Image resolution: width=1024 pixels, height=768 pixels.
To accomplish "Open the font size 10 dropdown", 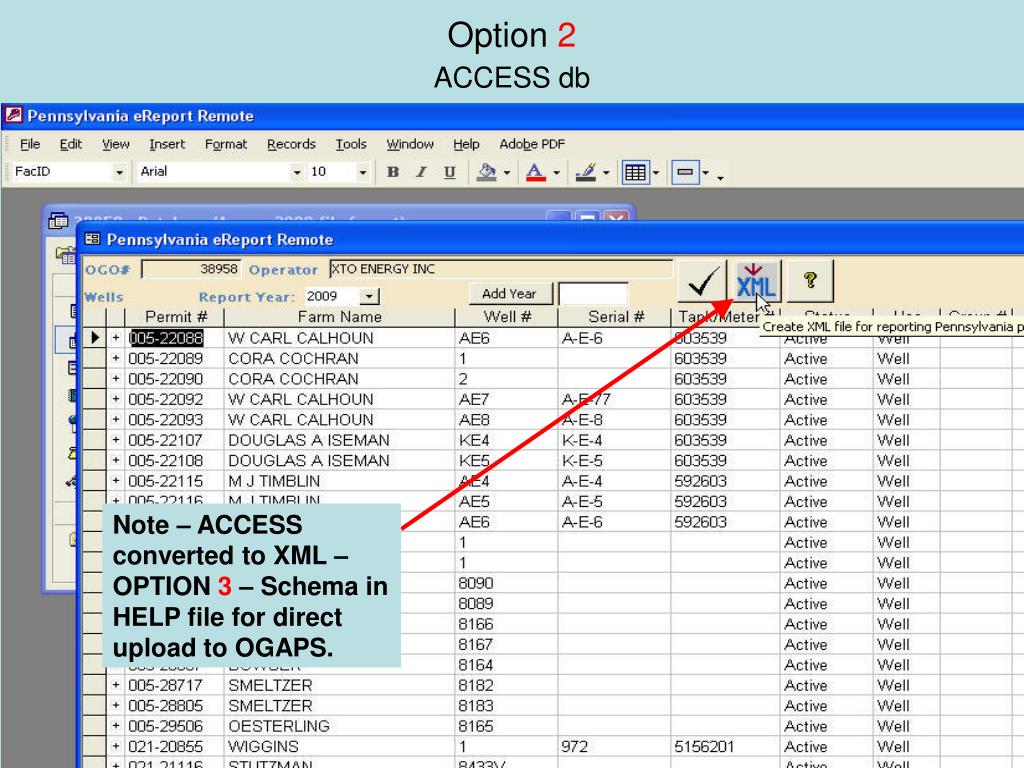I will click(x=362, y=172).
